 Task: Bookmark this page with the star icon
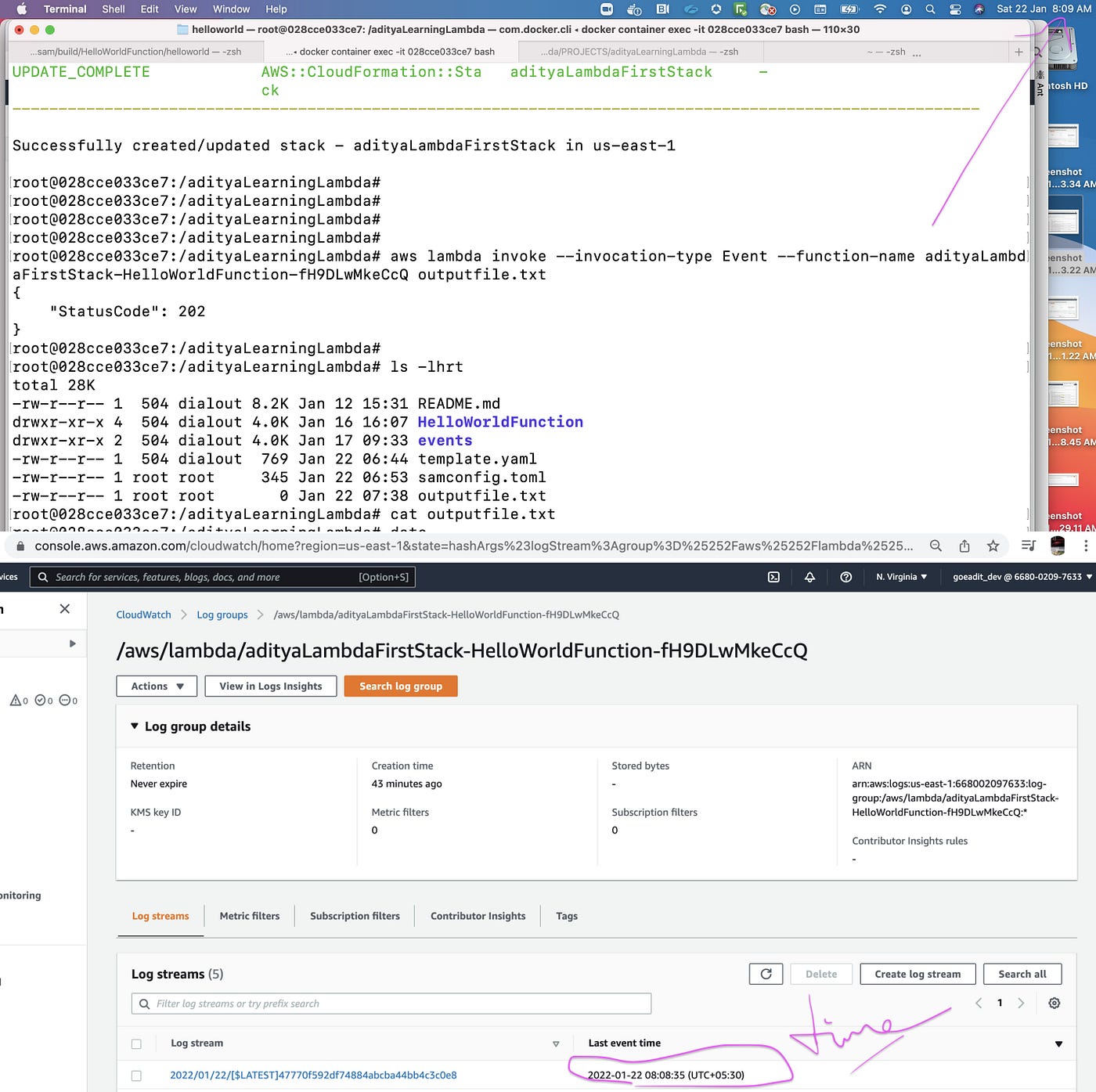coord(993,546)
